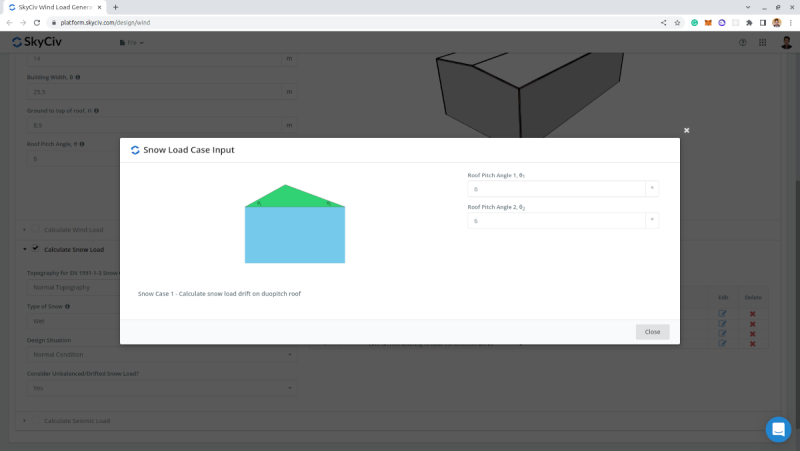Click the Roof Pitch Angle 1 input field
The height and width of the screenshot is (451, 800).
pos(556,189)
